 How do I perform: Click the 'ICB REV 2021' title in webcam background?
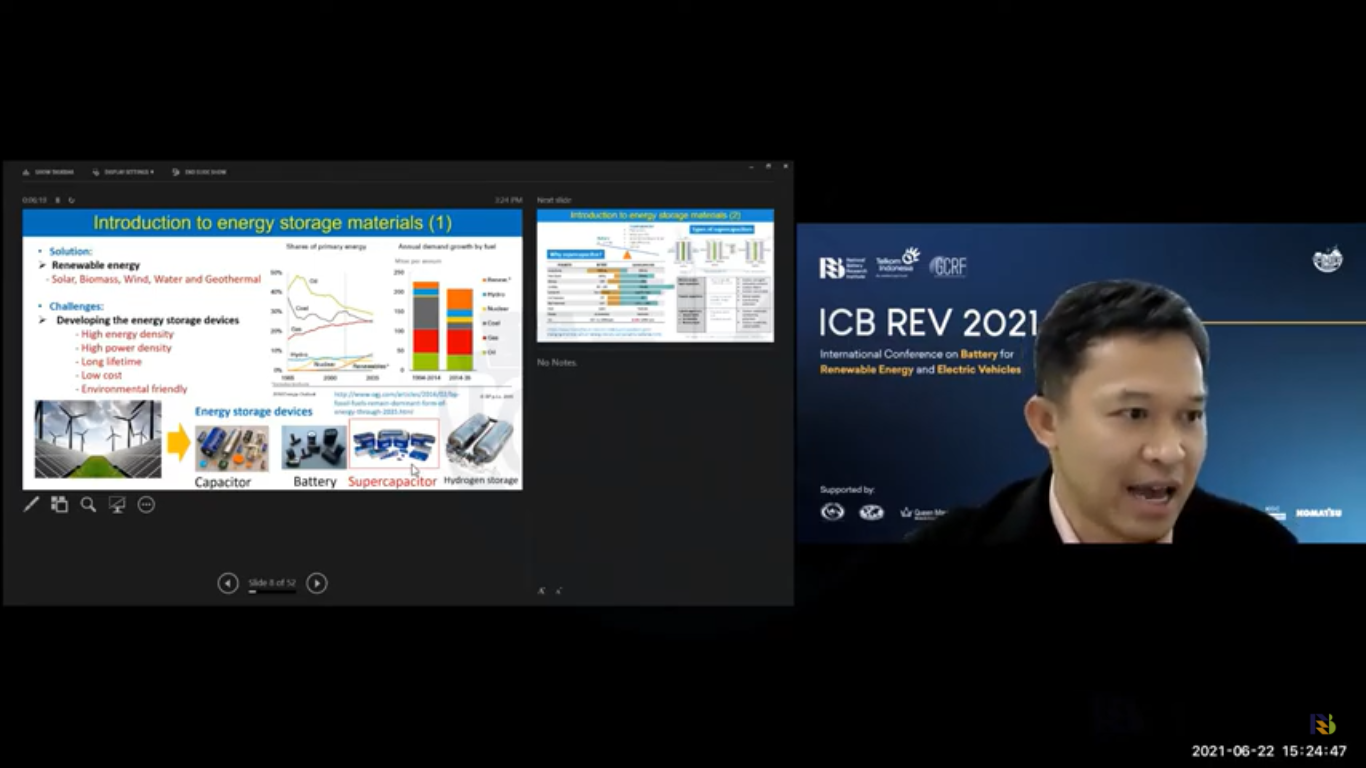pyautogui.click(x=929, y=323)
